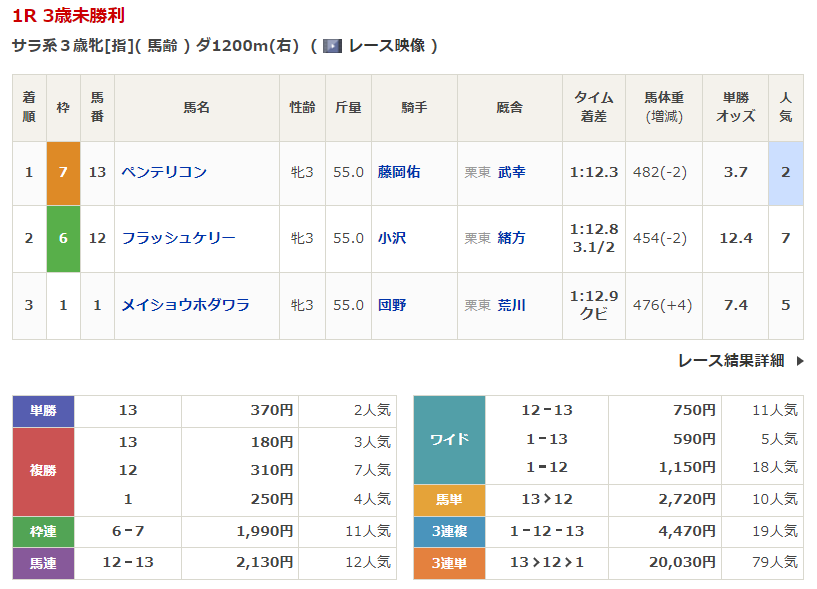The image size is (817, 589).
Task: Click the highlighted popularity rank 2 cell
Action: (785, 172)
